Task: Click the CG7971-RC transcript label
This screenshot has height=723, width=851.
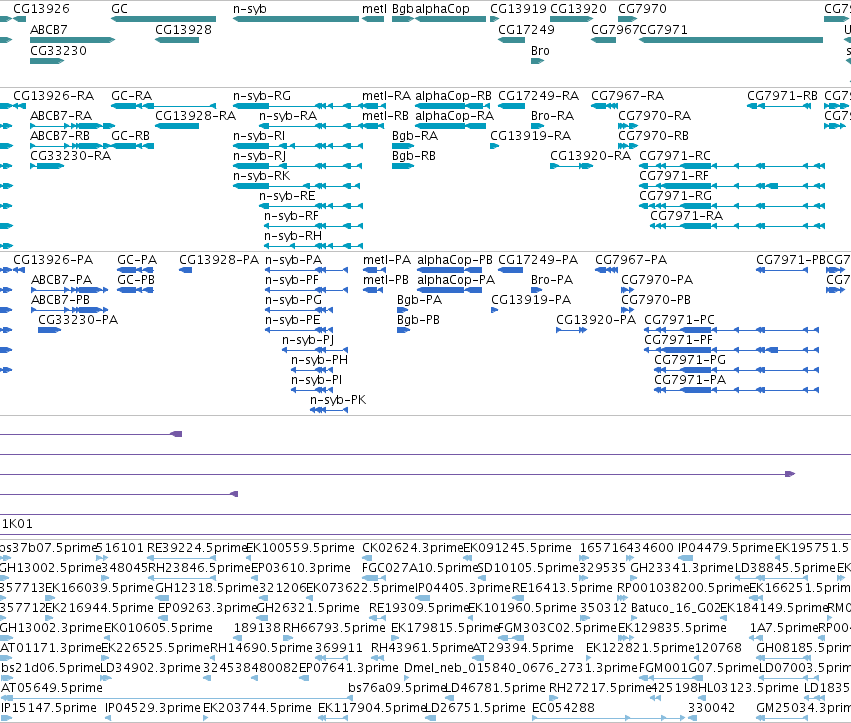Action: coord(675,156)
